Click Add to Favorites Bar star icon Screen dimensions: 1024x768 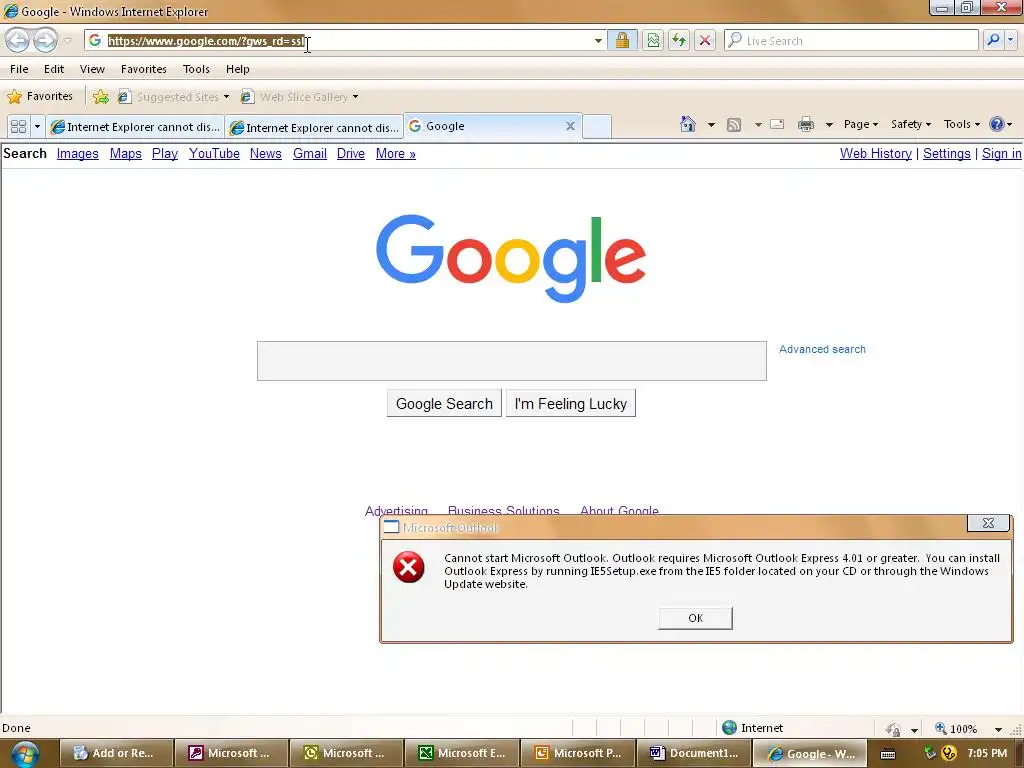[101, 97]
